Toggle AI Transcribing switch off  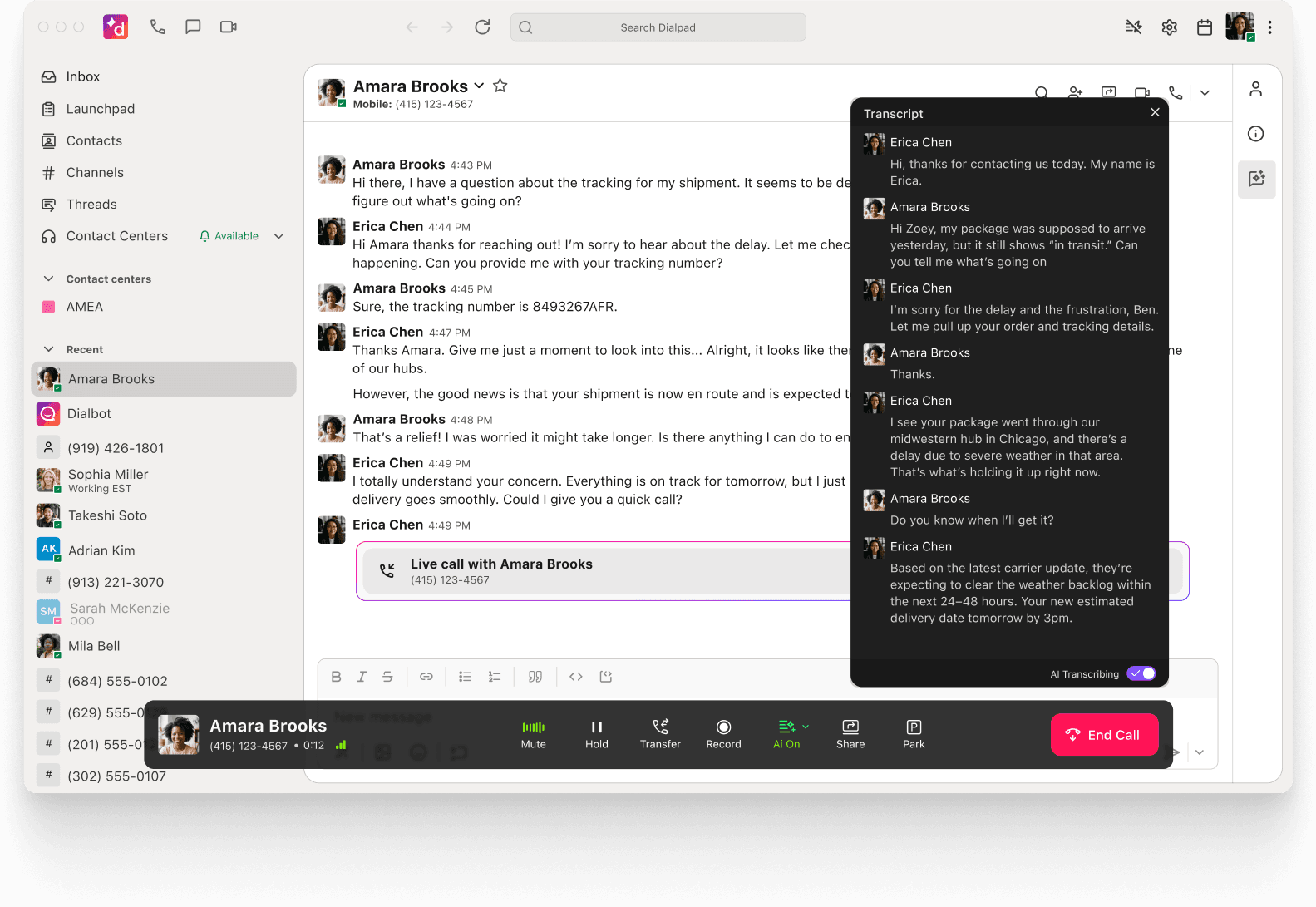(1141, 673)
